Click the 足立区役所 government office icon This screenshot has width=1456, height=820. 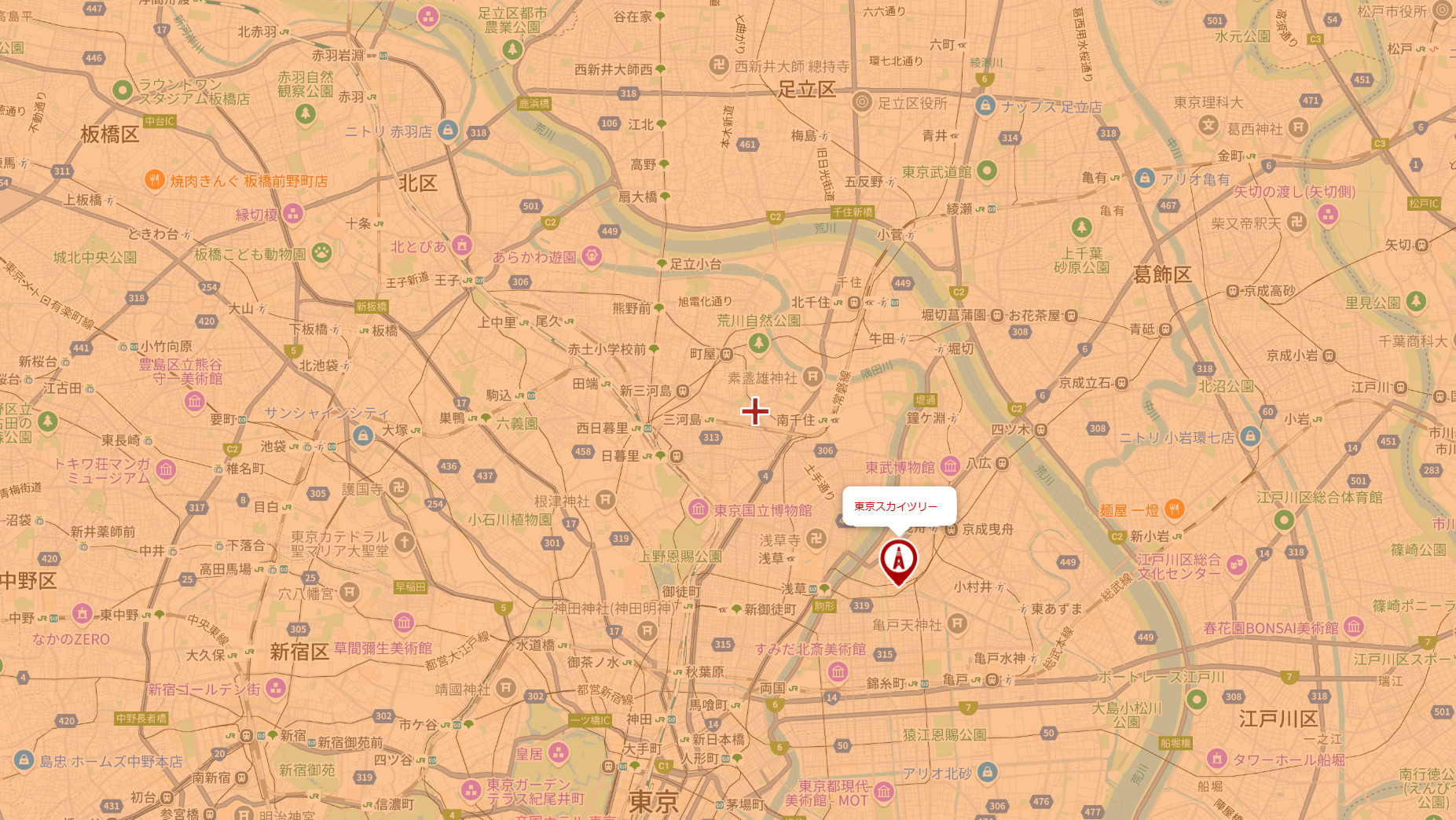[x=862, y=102]
